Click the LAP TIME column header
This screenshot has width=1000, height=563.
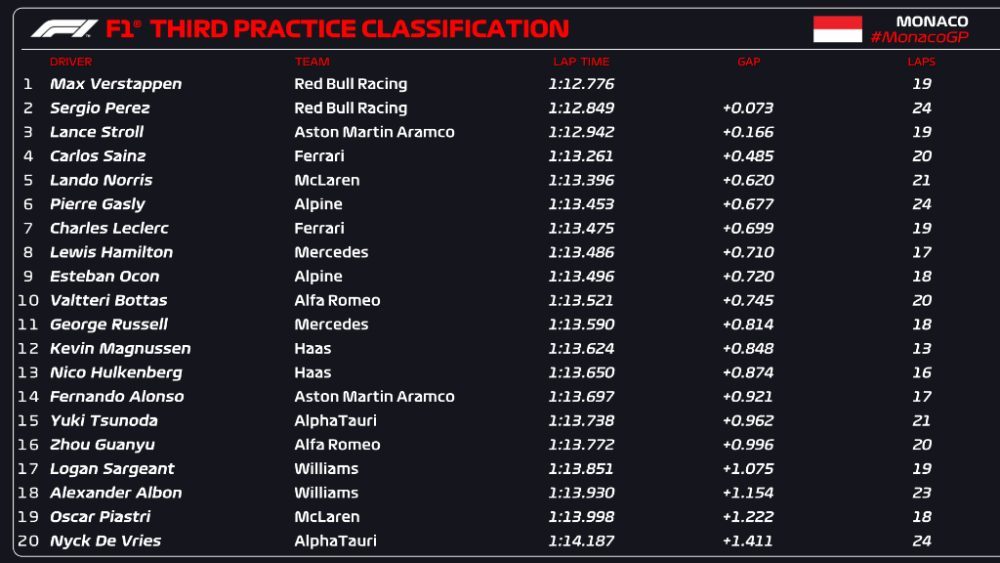(x=581, y=62)
